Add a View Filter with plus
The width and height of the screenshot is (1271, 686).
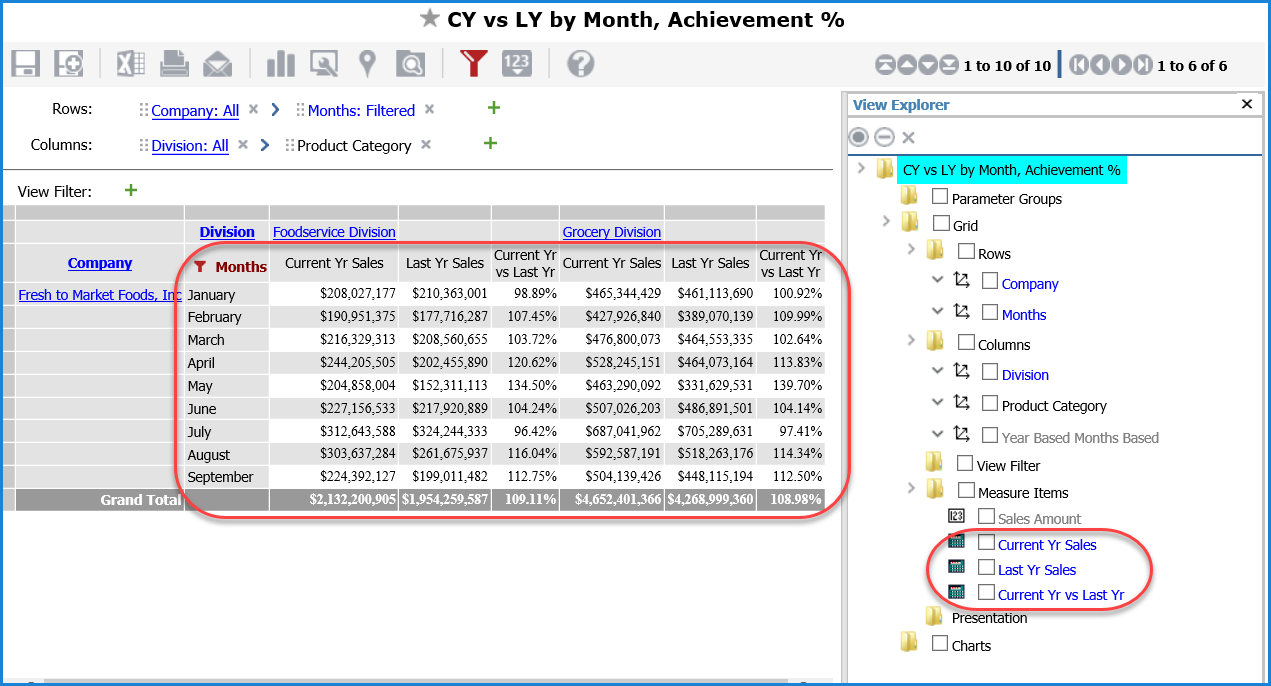[x=131, y=190]
